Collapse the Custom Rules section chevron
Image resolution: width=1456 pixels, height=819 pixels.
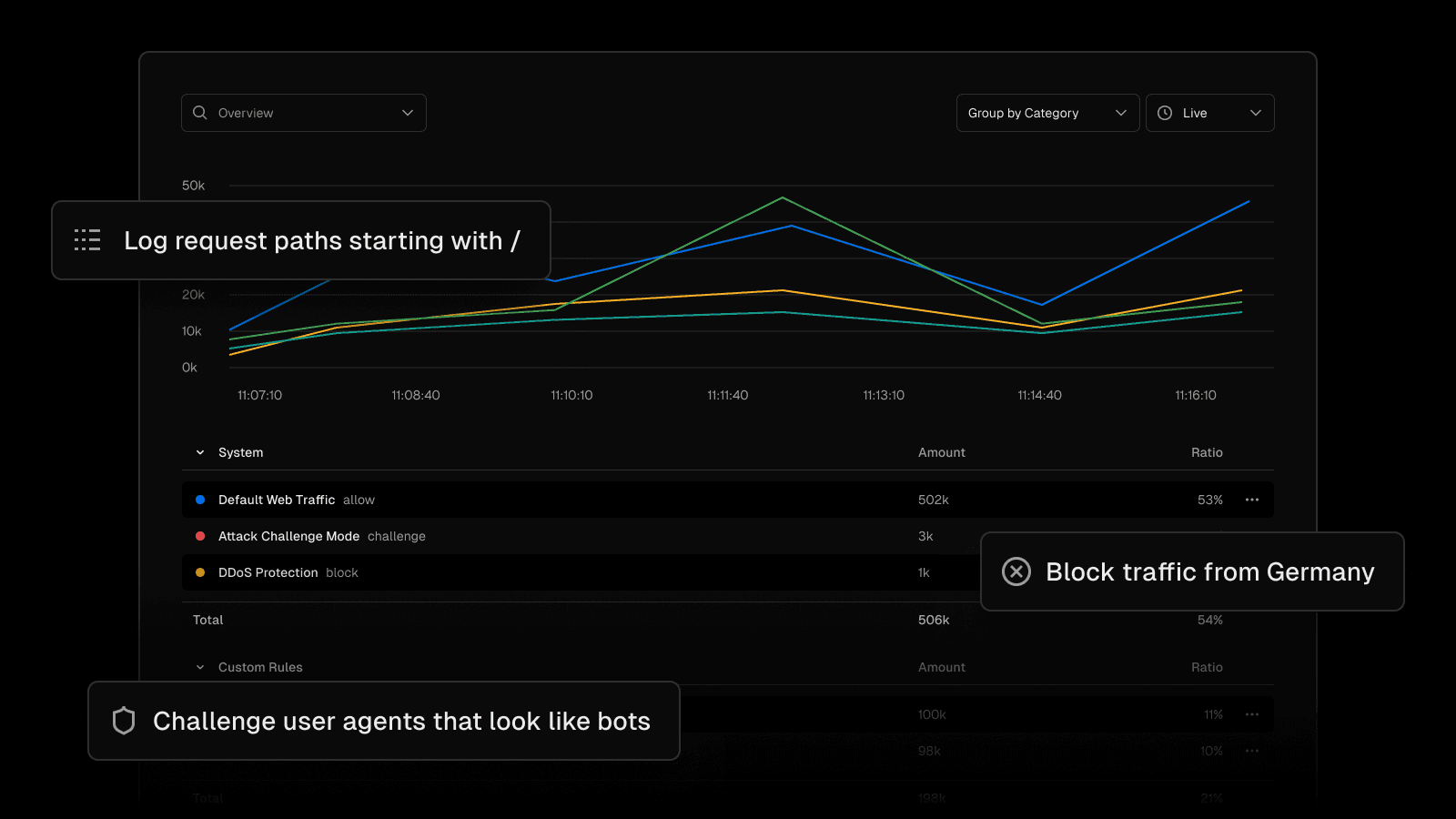(200, 667)
